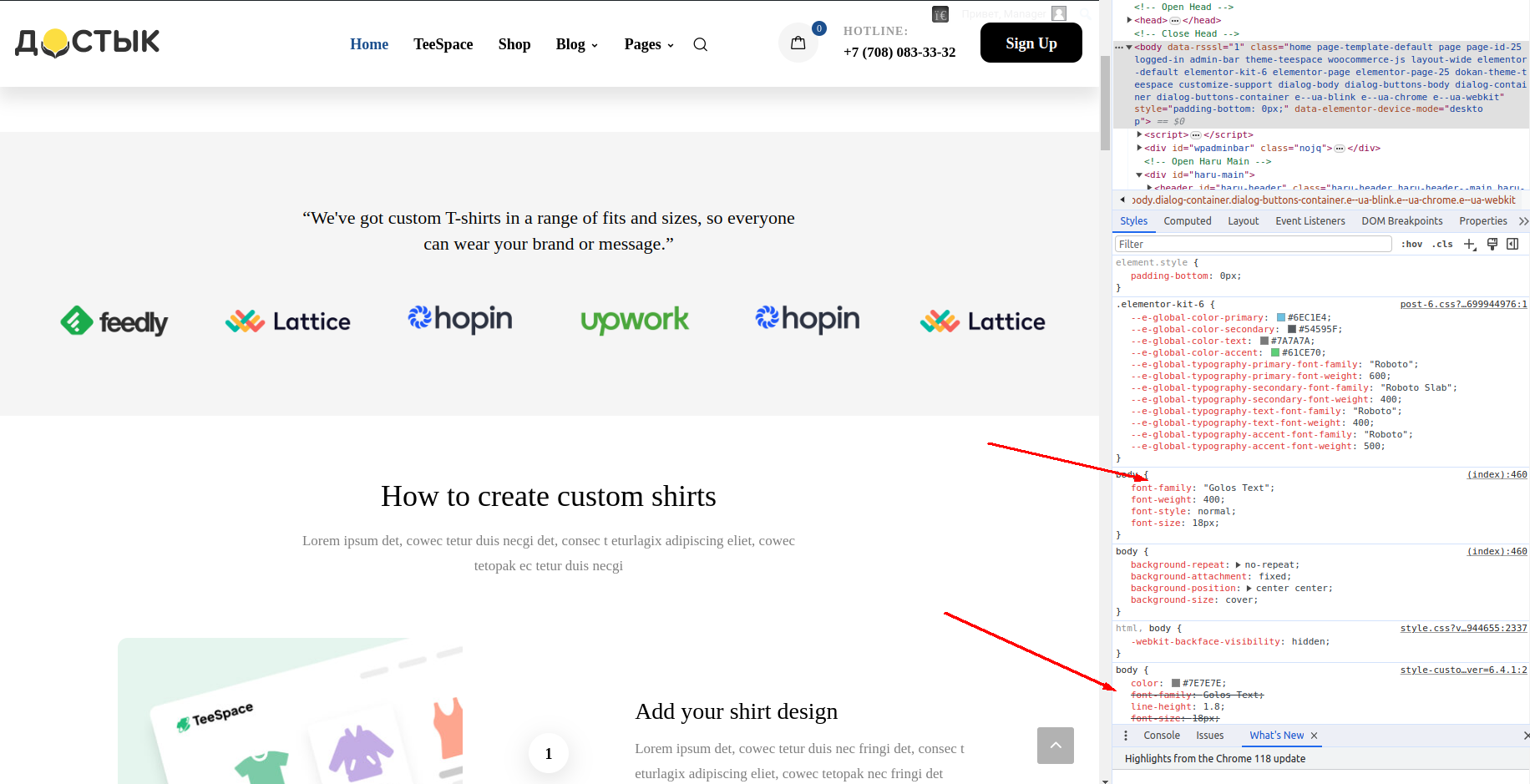The width and height of the screenshot is (1530, 784).
Task: Show more DevTools tabs via double chevron
Action: (x=1523, y=221)
